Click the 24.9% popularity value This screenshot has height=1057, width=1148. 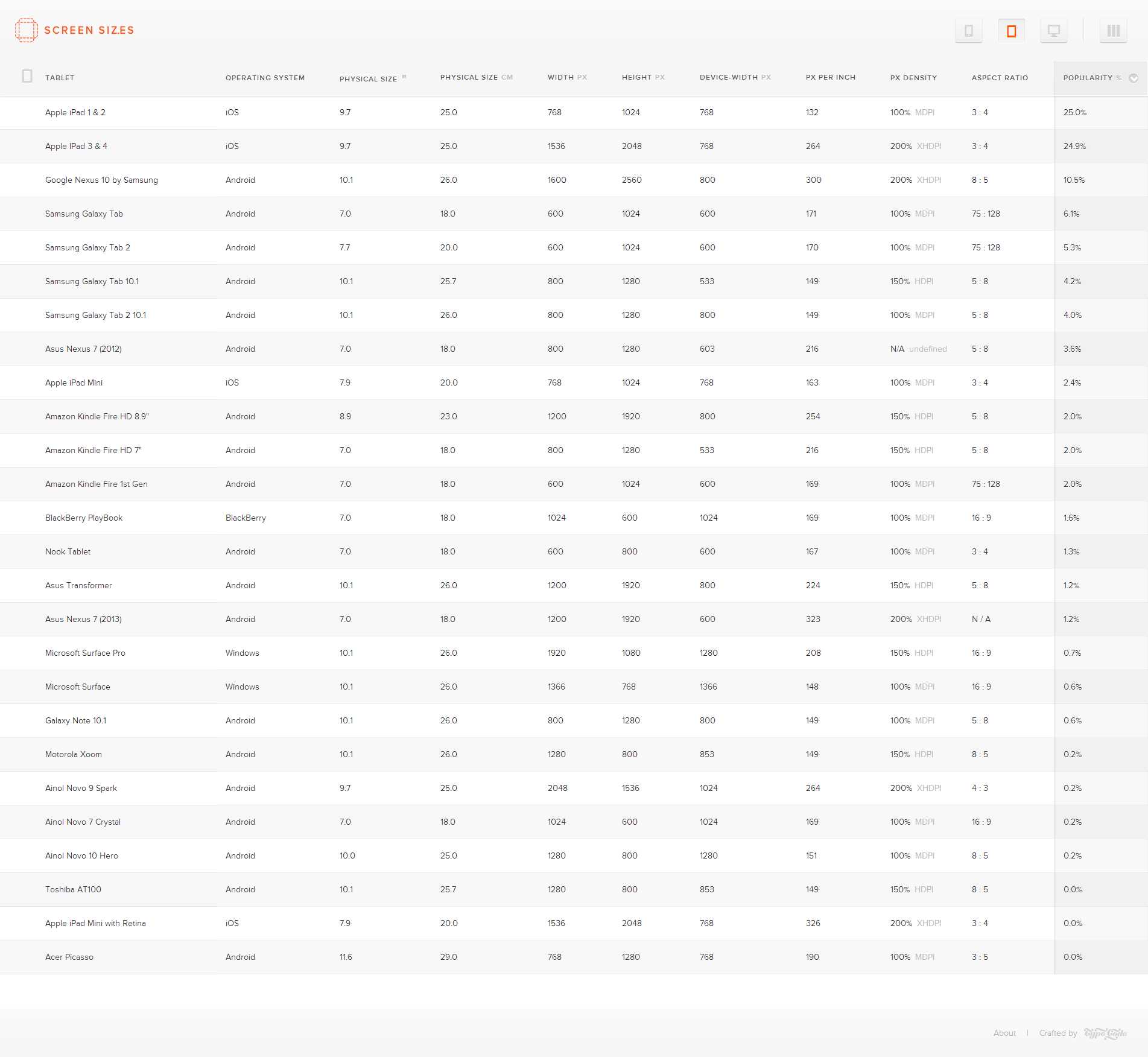coord(1074,146)
